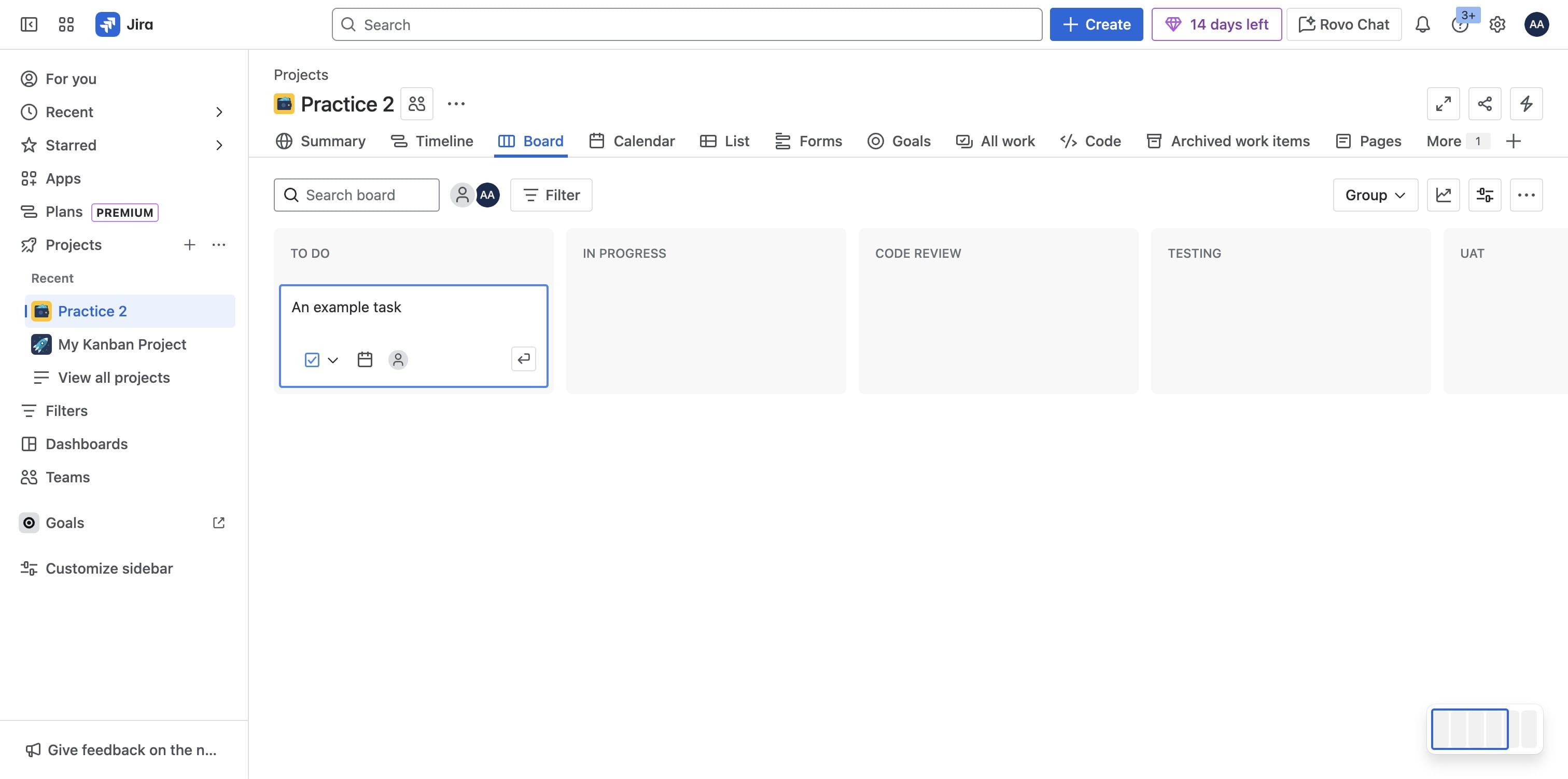Click the share icon
The image size is (1568, 779).
pos(1485,104)
